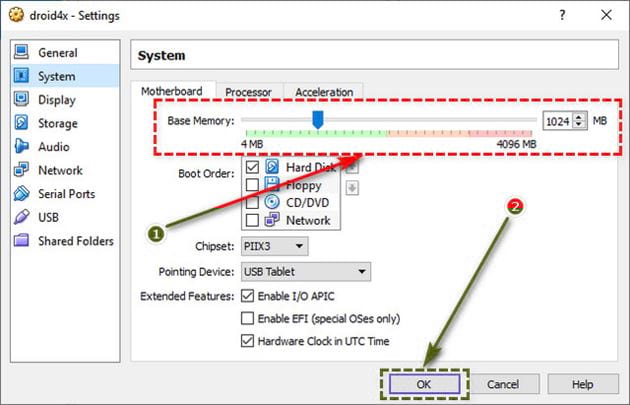Select the Floppy boot device icon

tap(272, 184)
